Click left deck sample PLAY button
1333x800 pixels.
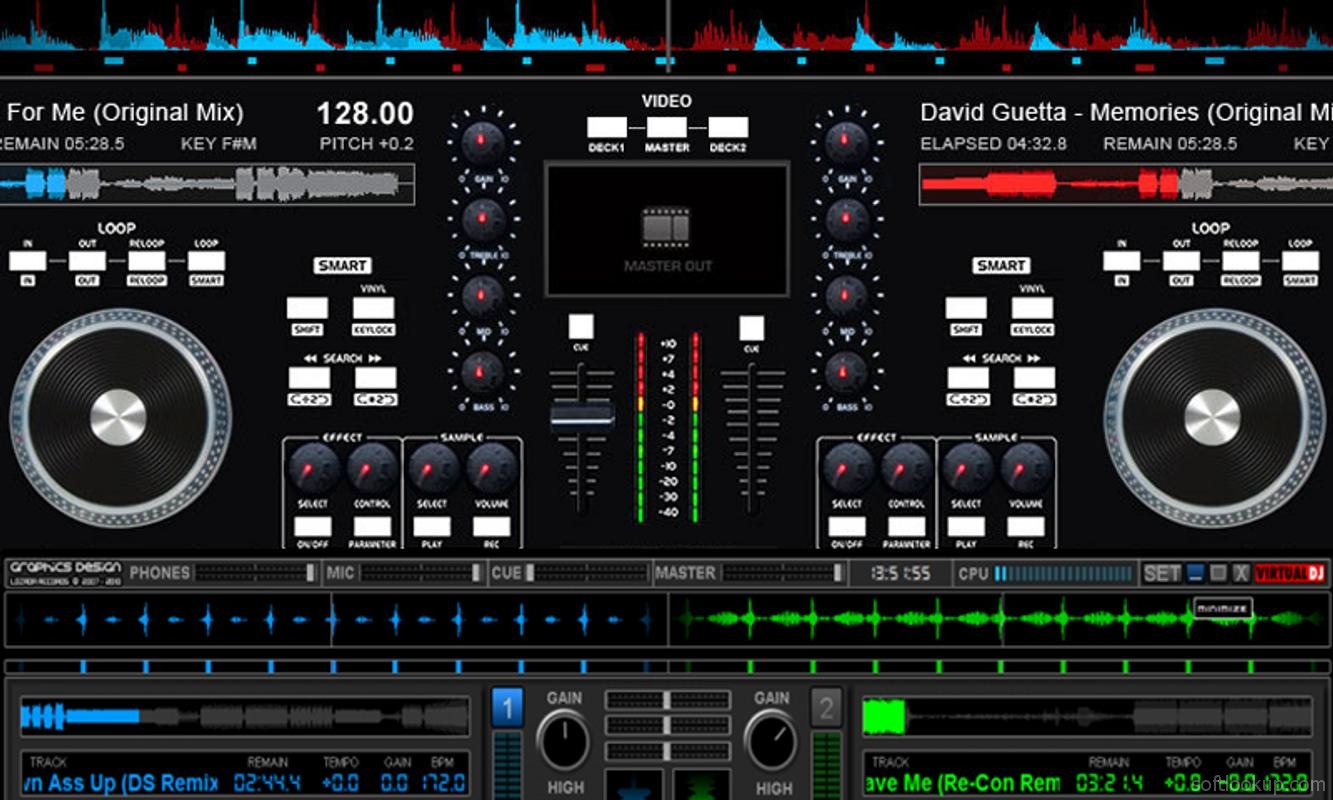point(432,526)
